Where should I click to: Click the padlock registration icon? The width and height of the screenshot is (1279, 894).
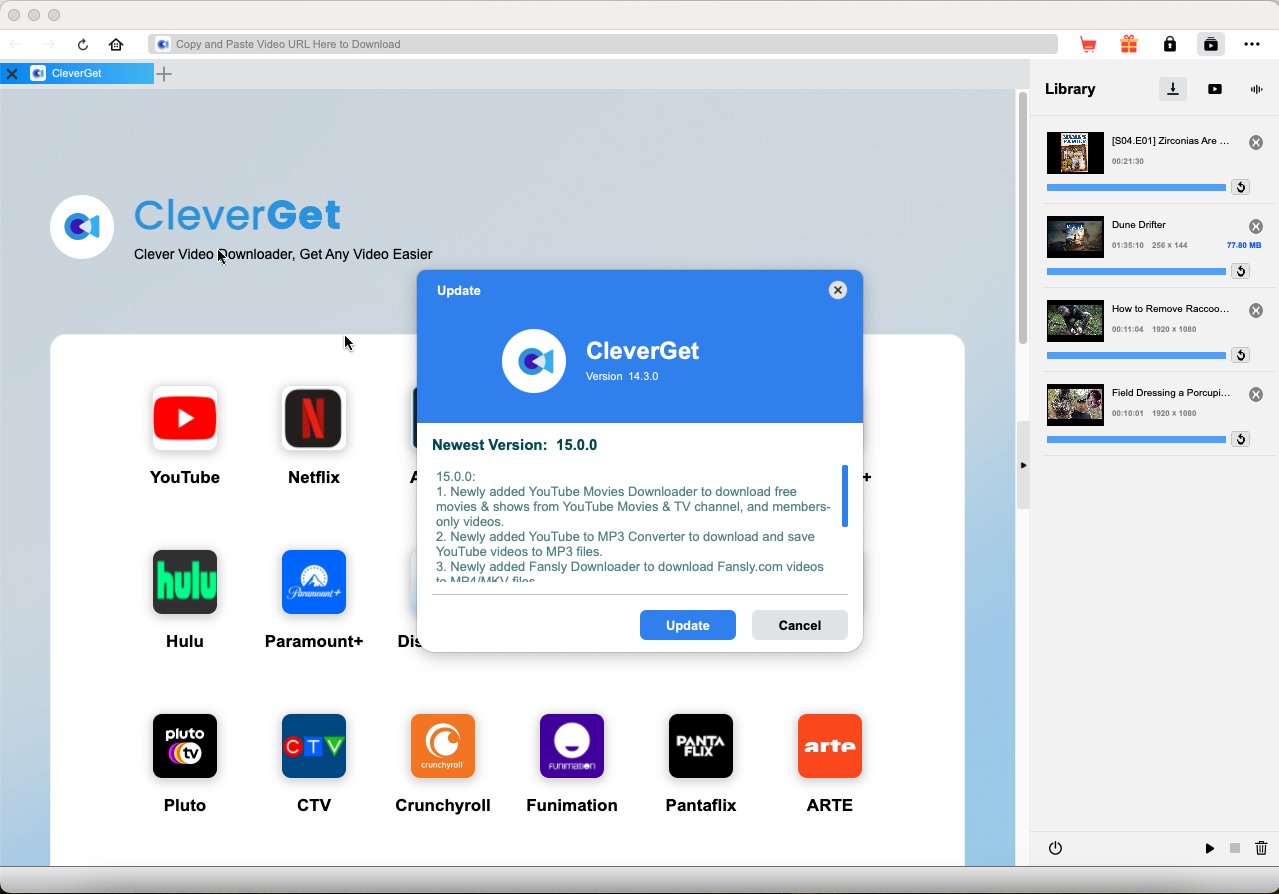pyautogui.click(x=1170, y=44)
